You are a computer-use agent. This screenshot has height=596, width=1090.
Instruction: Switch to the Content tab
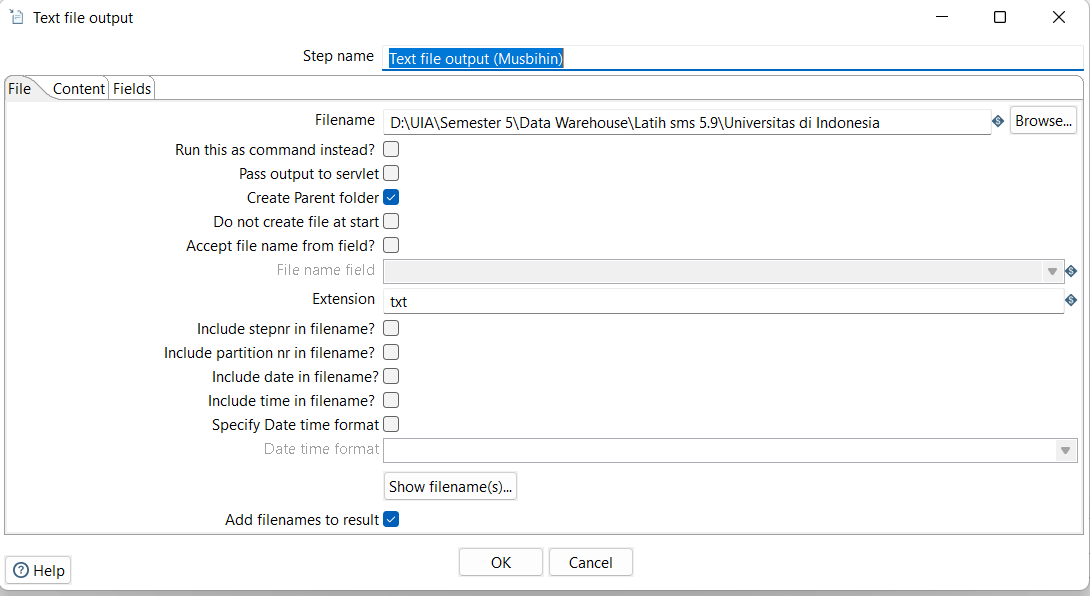point(79,89)
